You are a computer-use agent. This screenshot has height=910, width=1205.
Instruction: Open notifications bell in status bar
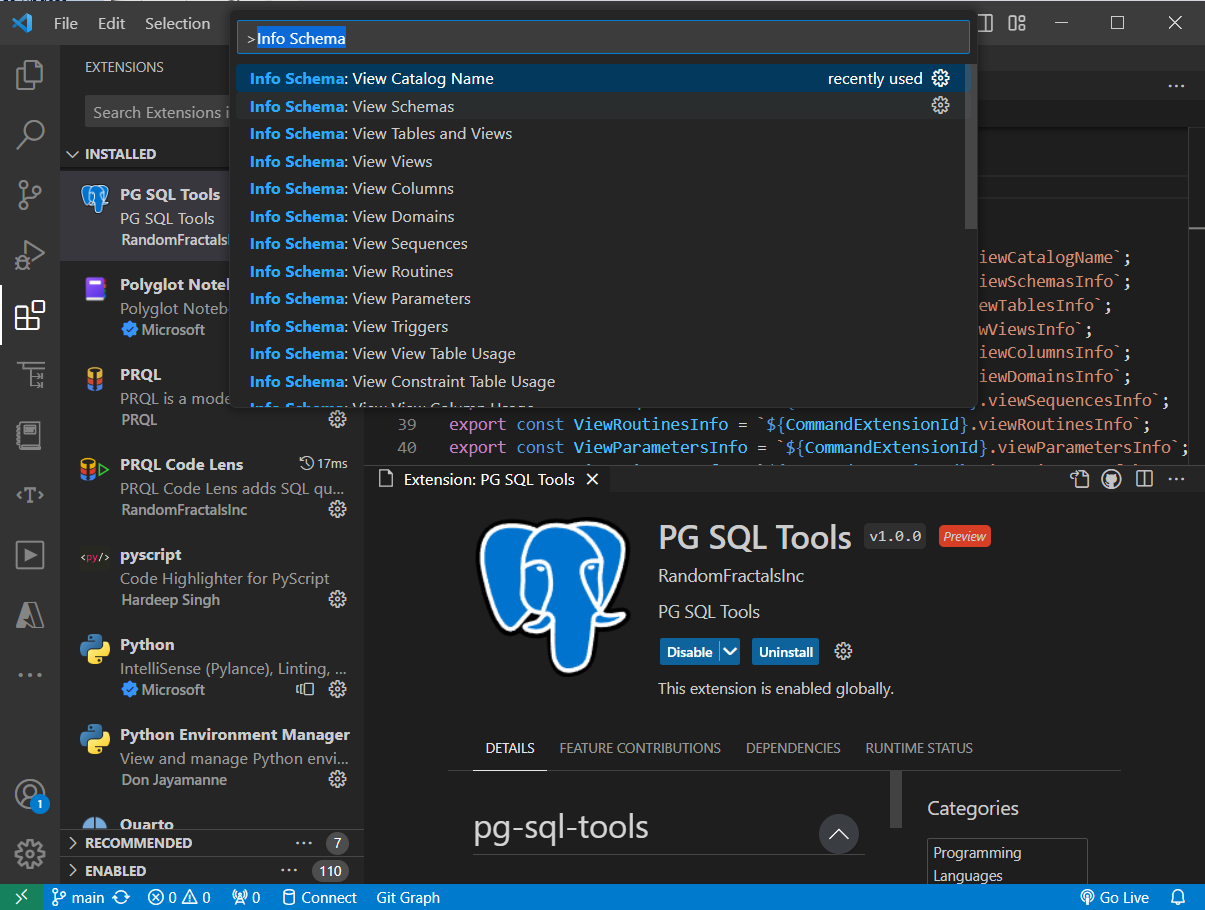click(x=1178, y=897)
